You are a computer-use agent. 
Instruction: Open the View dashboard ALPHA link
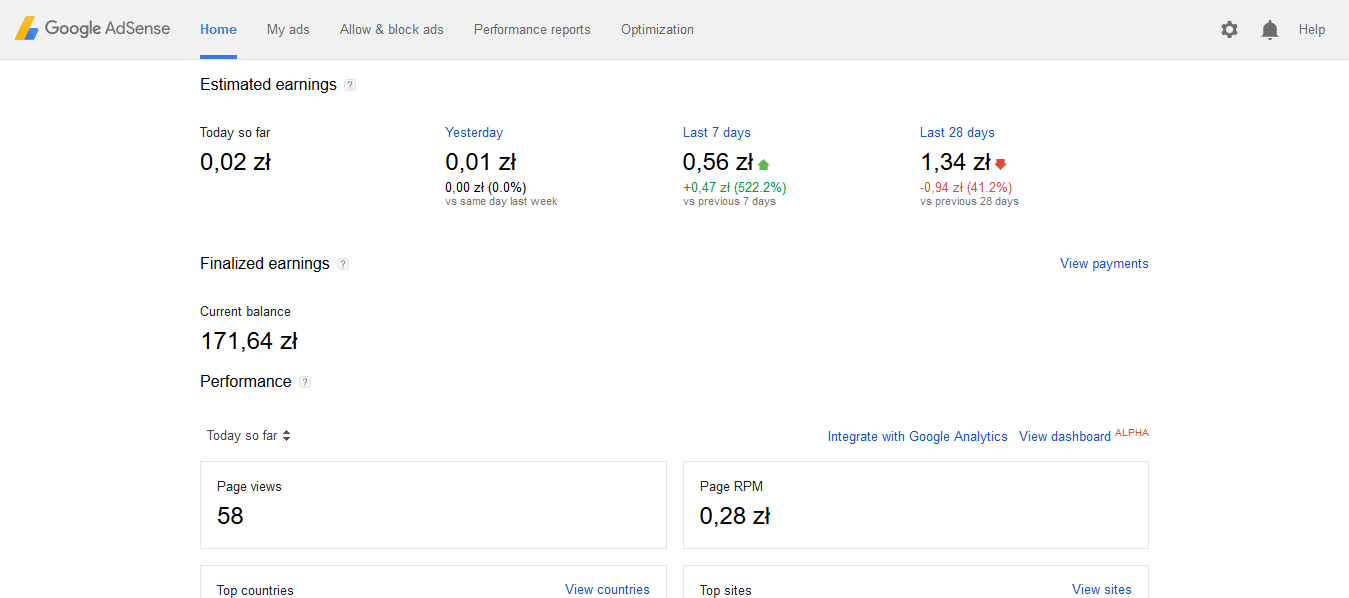coord(1084,435)
